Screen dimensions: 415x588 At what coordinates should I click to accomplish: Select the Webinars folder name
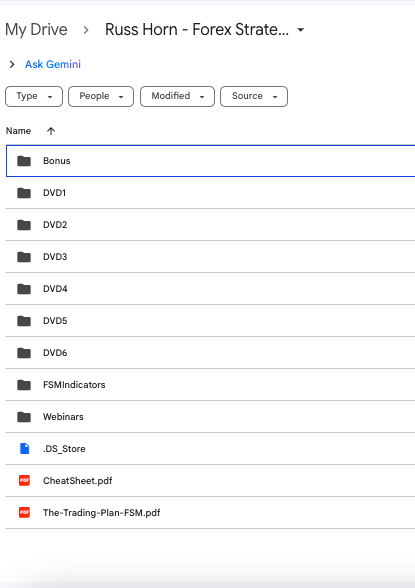tap(63, 417)
